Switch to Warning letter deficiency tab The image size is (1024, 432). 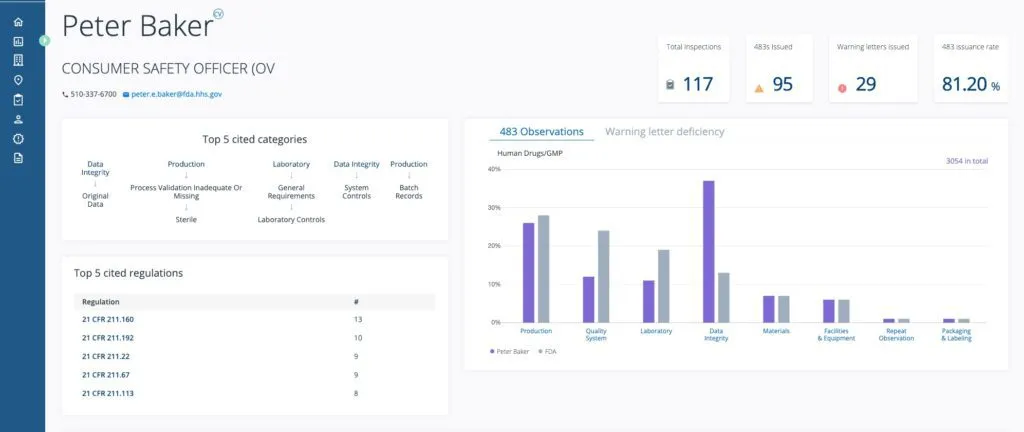[x=664, y=132]
